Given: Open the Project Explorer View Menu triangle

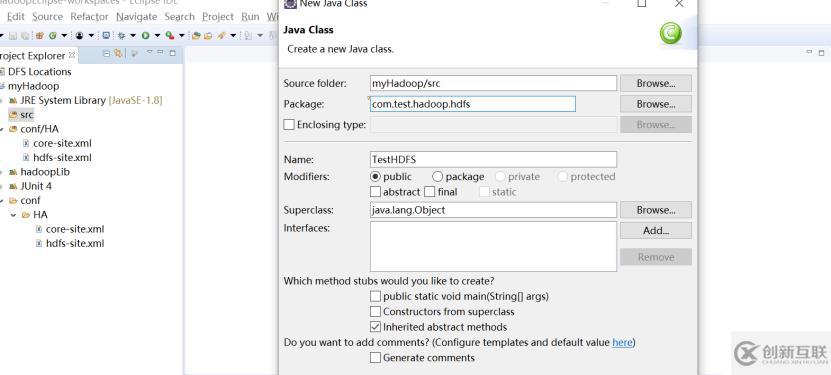Looking at the screenshot, I should 149,52.
